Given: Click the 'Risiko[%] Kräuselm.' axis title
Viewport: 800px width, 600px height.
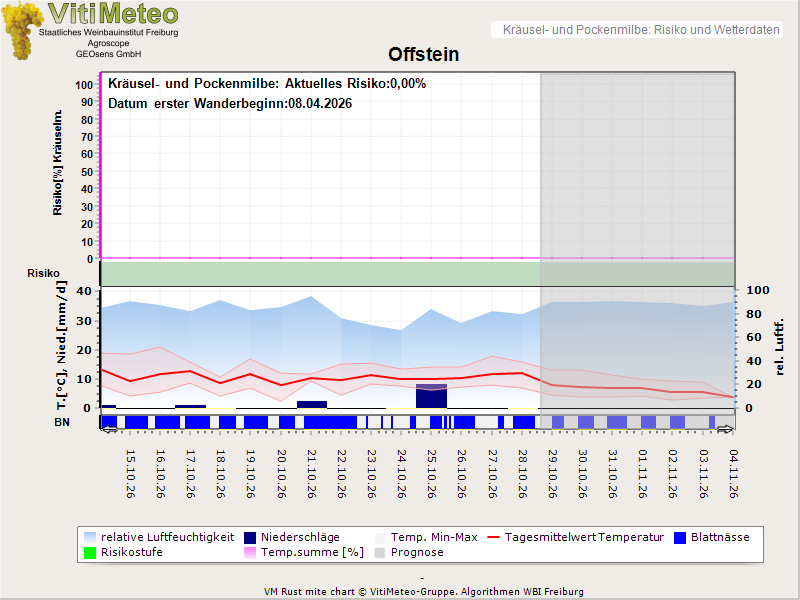Looking at the screenshot, I should 58,162.
